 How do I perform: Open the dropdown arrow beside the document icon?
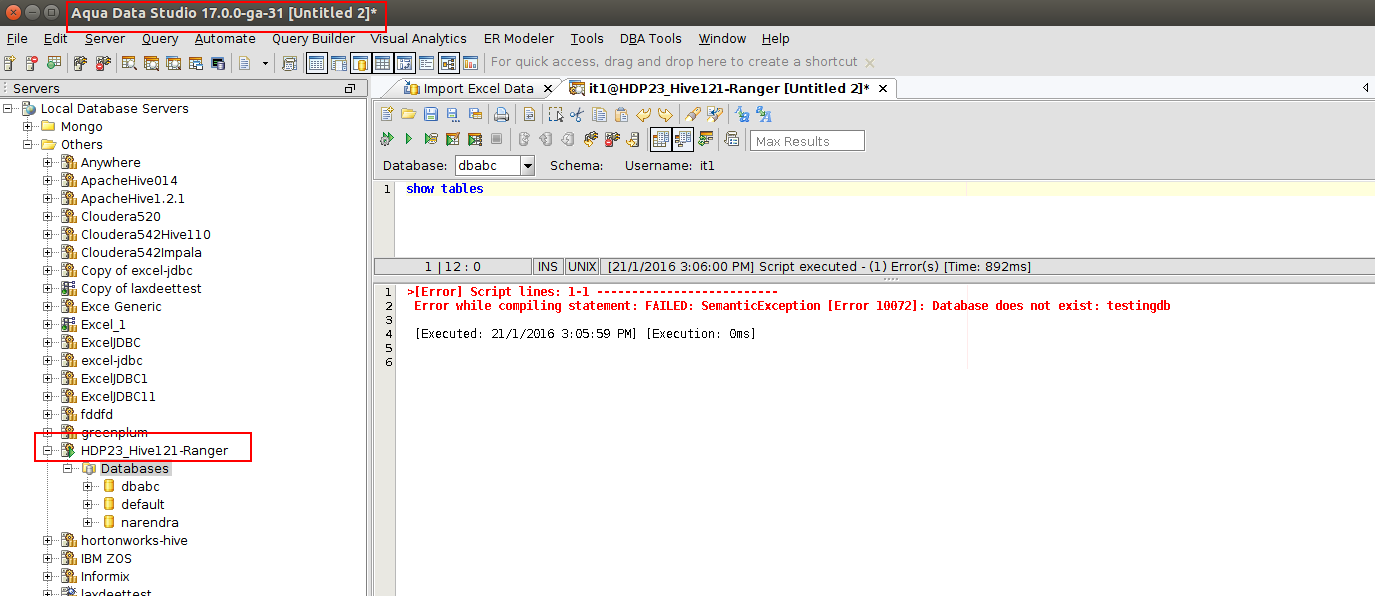tap(265, 63)
